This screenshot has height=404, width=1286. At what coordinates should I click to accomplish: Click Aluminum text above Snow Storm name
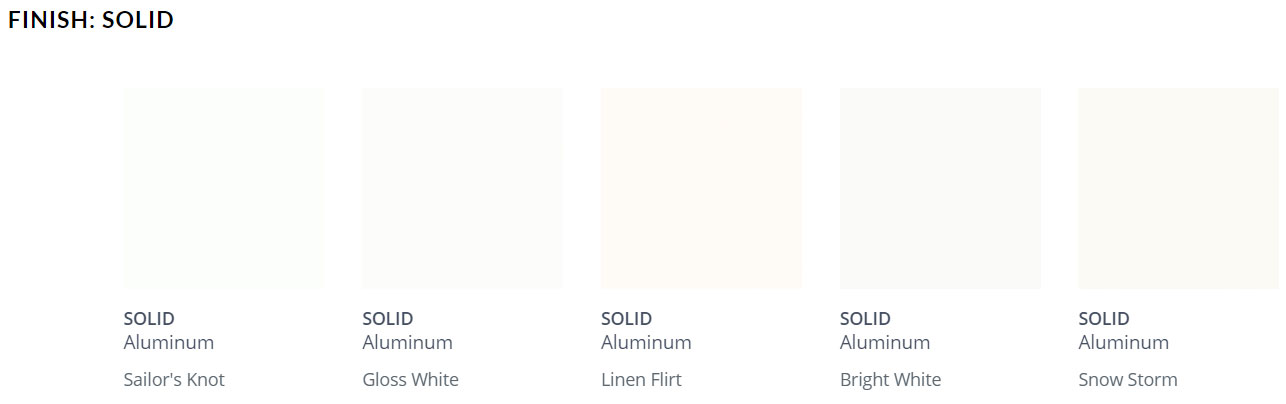[x=1123, y=342]
